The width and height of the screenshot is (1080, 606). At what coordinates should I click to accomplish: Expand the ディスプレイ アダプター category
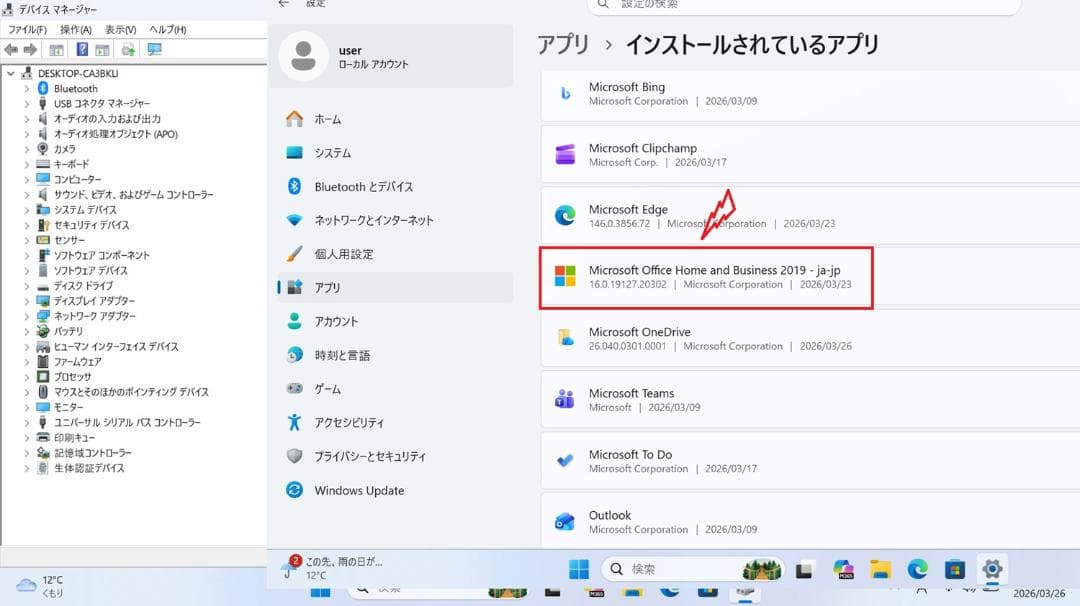coord(27,301)
